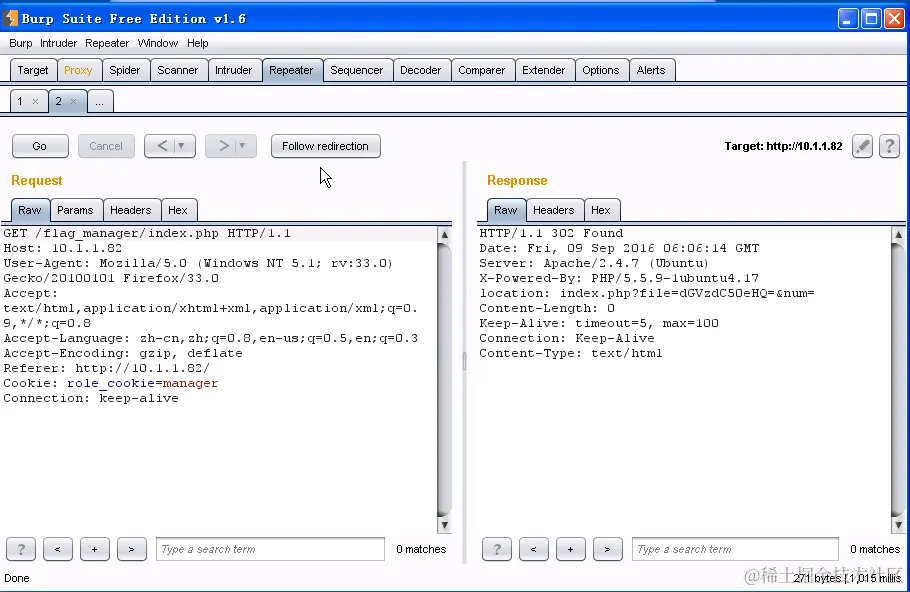
Task: Switch to the Comparer tab
Action: [482, 70]
